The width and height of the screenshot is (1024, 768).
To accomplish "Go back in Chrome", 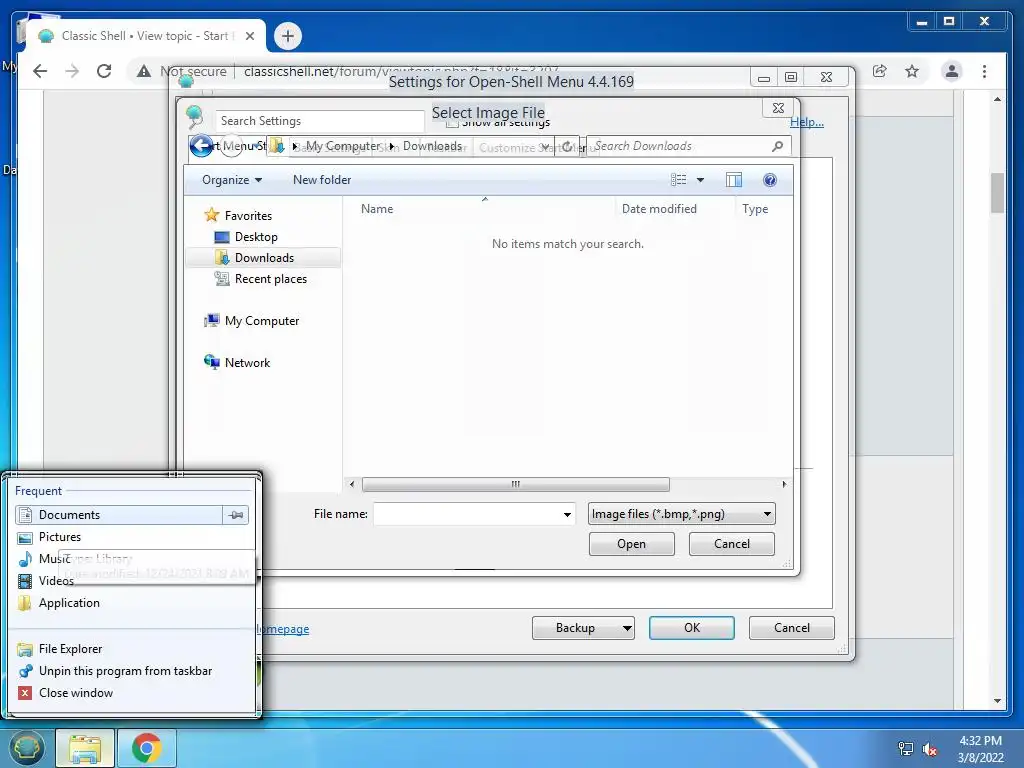I will [40, 71].
